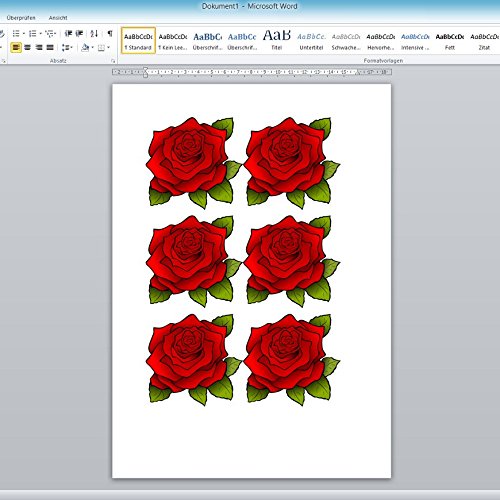This screenshot has width=500, height=500.
Task: Select the Standard style
Action: (x=138, y=41)
